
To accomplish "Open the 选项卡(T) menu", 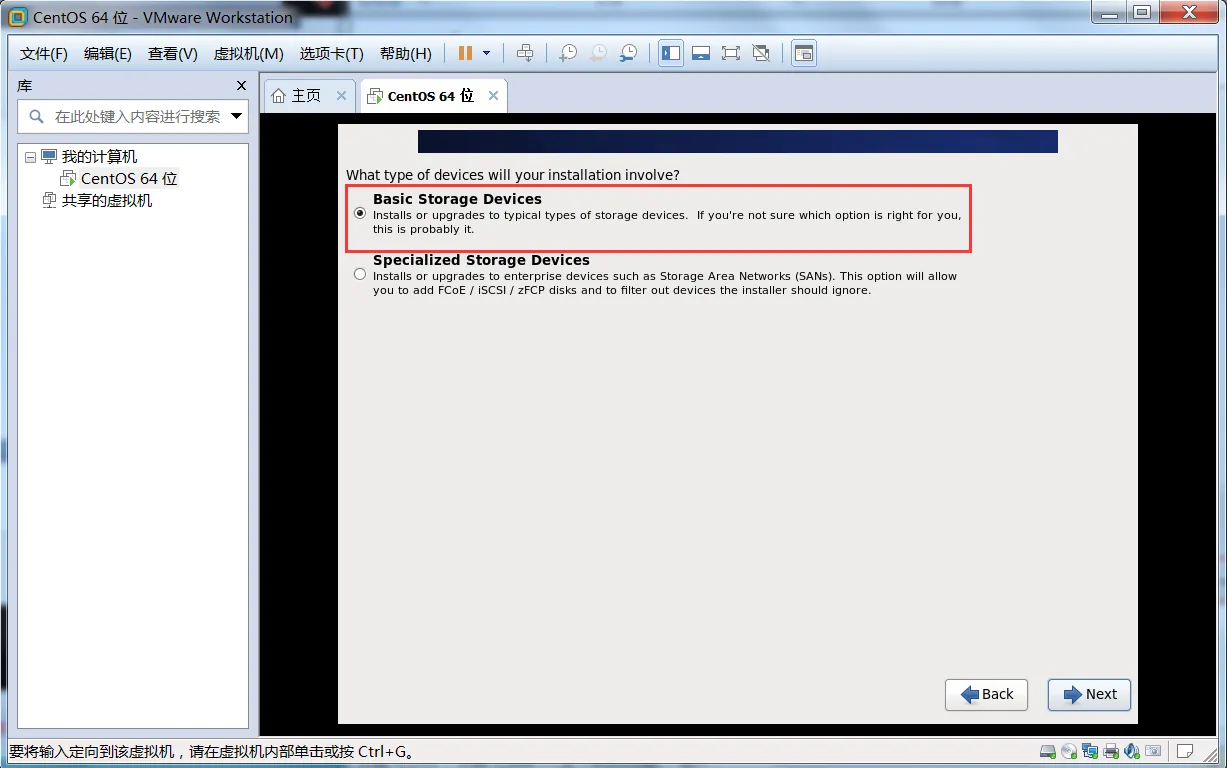I will (x=332, y=54).
